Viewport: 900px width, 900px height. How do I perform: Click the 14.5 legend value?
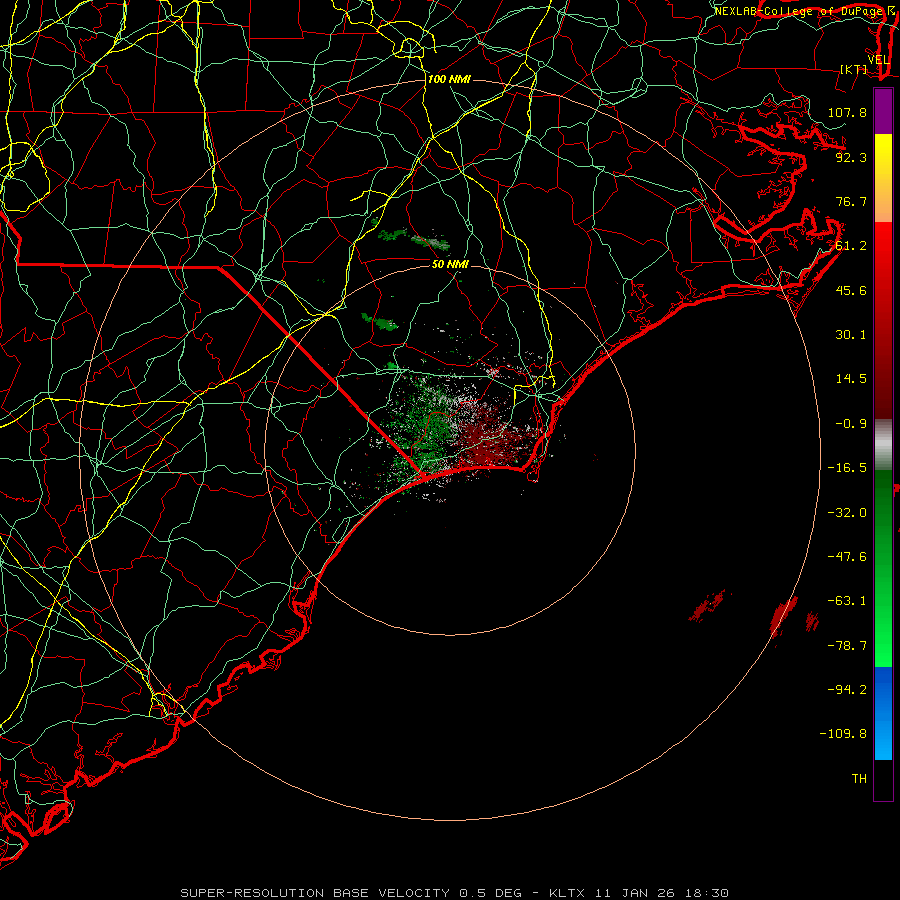(851, 379)
